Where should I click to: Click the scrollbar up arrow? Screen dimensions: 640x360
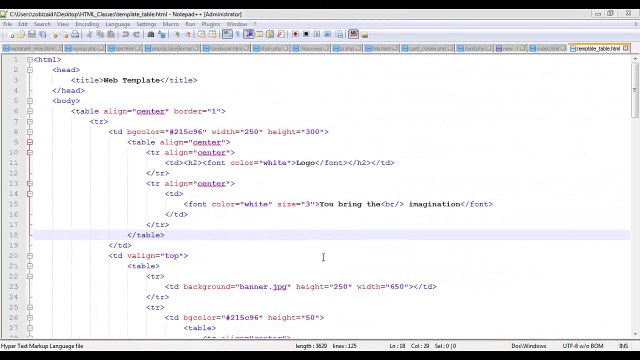point(635,59)
